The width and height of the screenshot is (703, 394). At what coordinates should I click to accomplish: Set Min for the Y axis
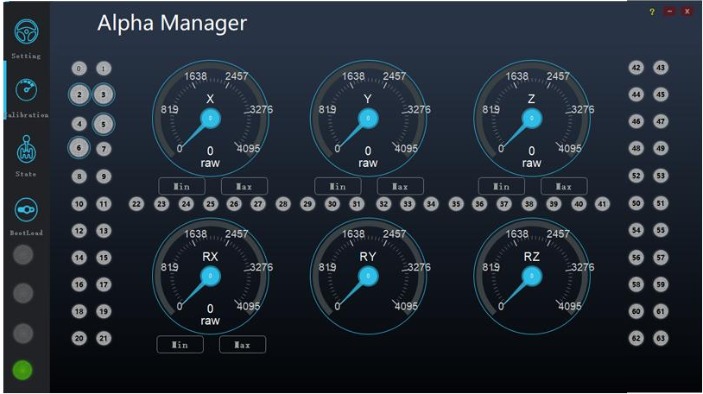tap(338, 186)
